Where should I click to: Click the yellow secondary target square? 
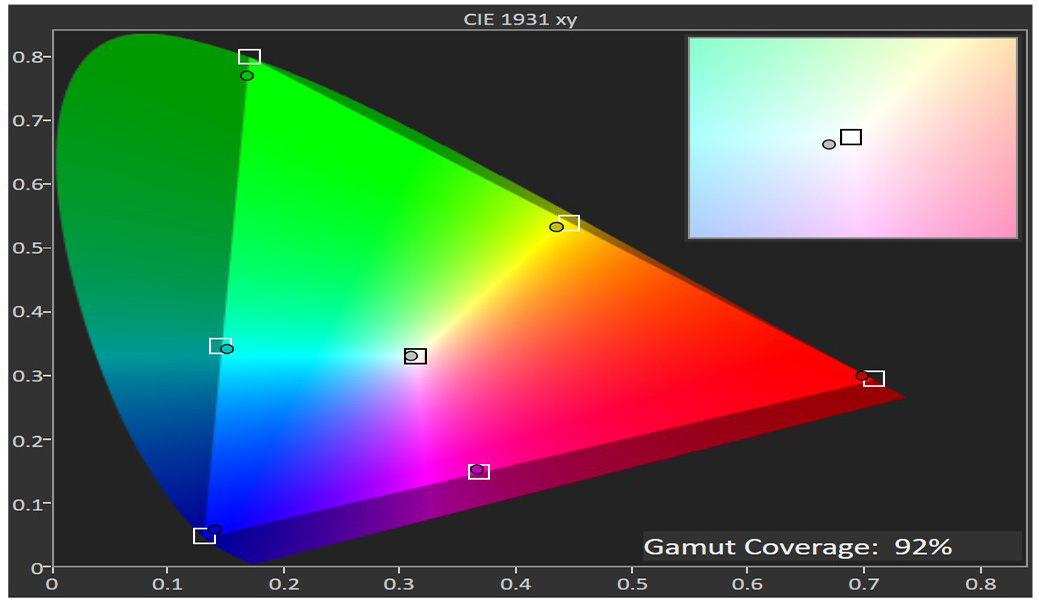569,223
